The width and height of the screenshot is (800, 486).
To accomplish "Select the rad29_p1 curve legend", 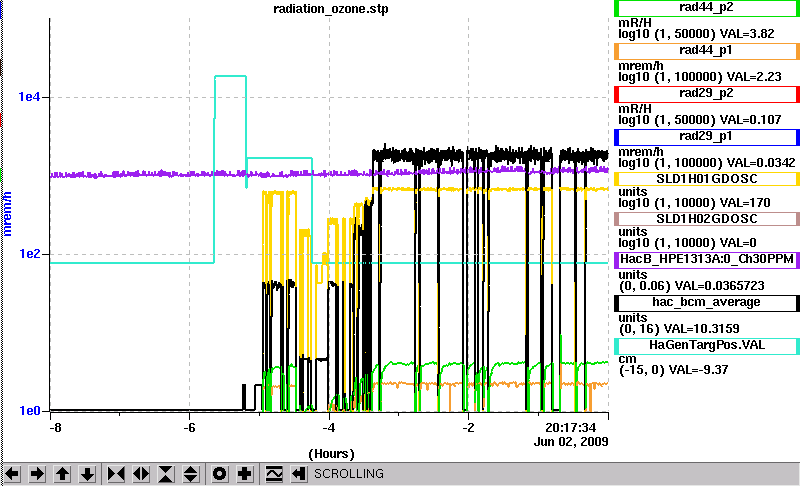I will point(707,137).
